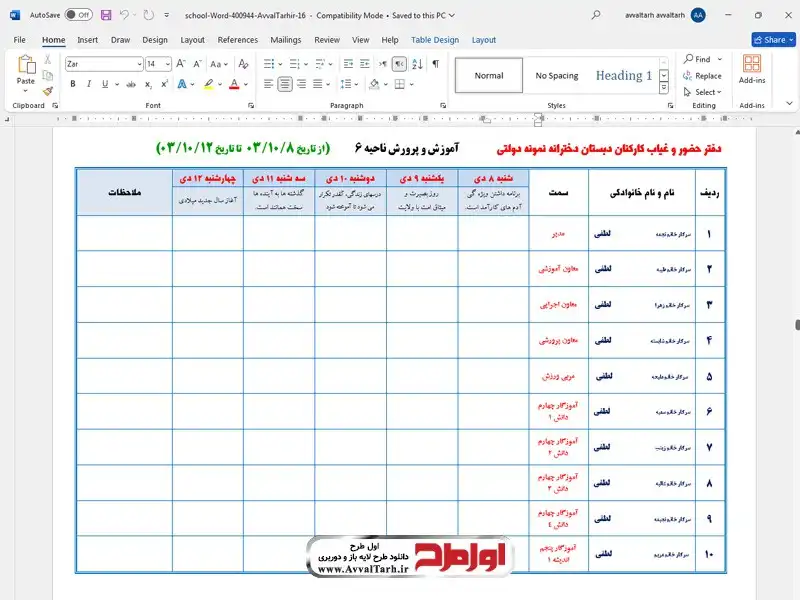Click the Save icon in title bar

tap(106, 15)
